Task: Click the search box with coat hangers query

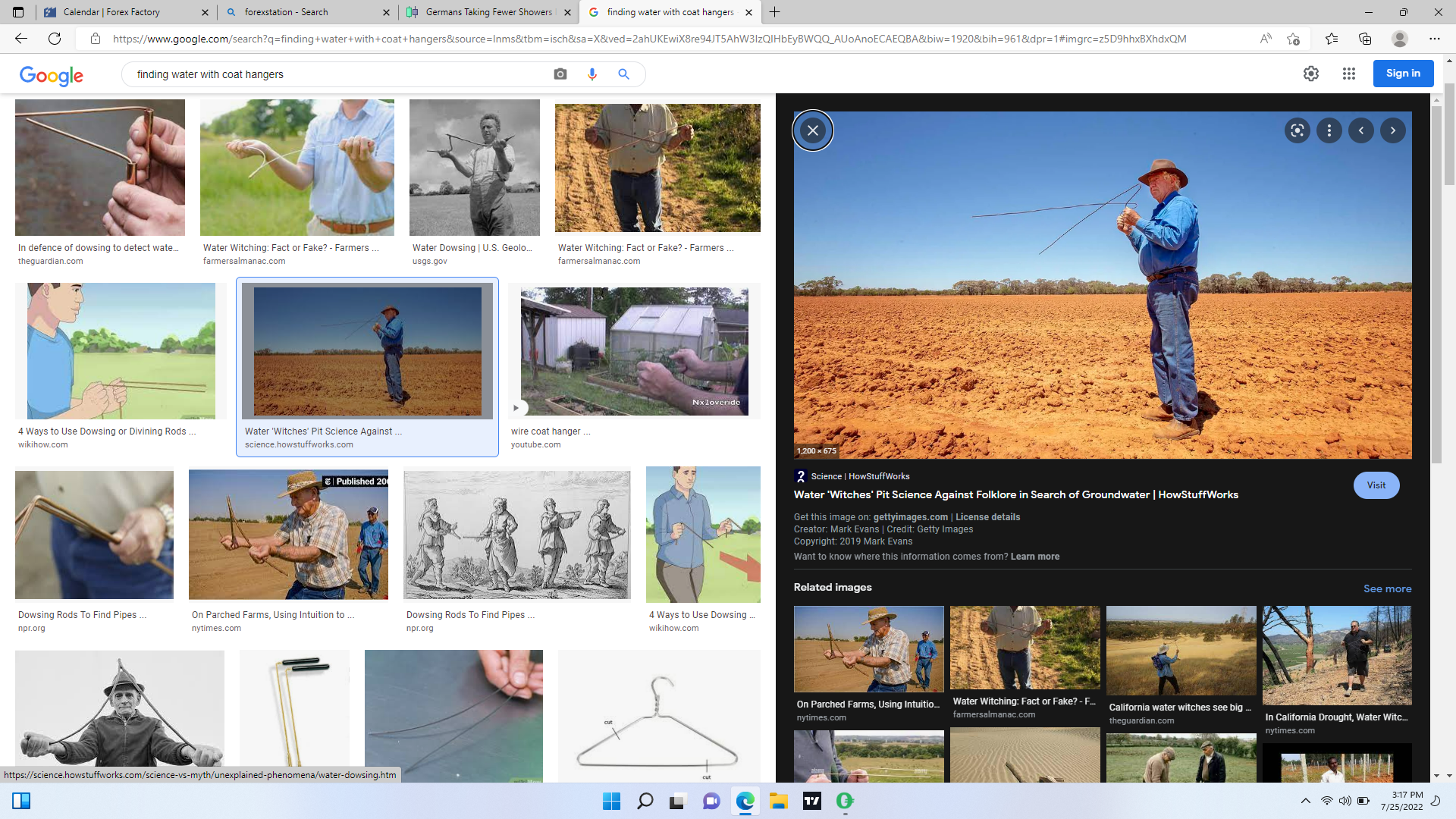Action: [334, 74]
